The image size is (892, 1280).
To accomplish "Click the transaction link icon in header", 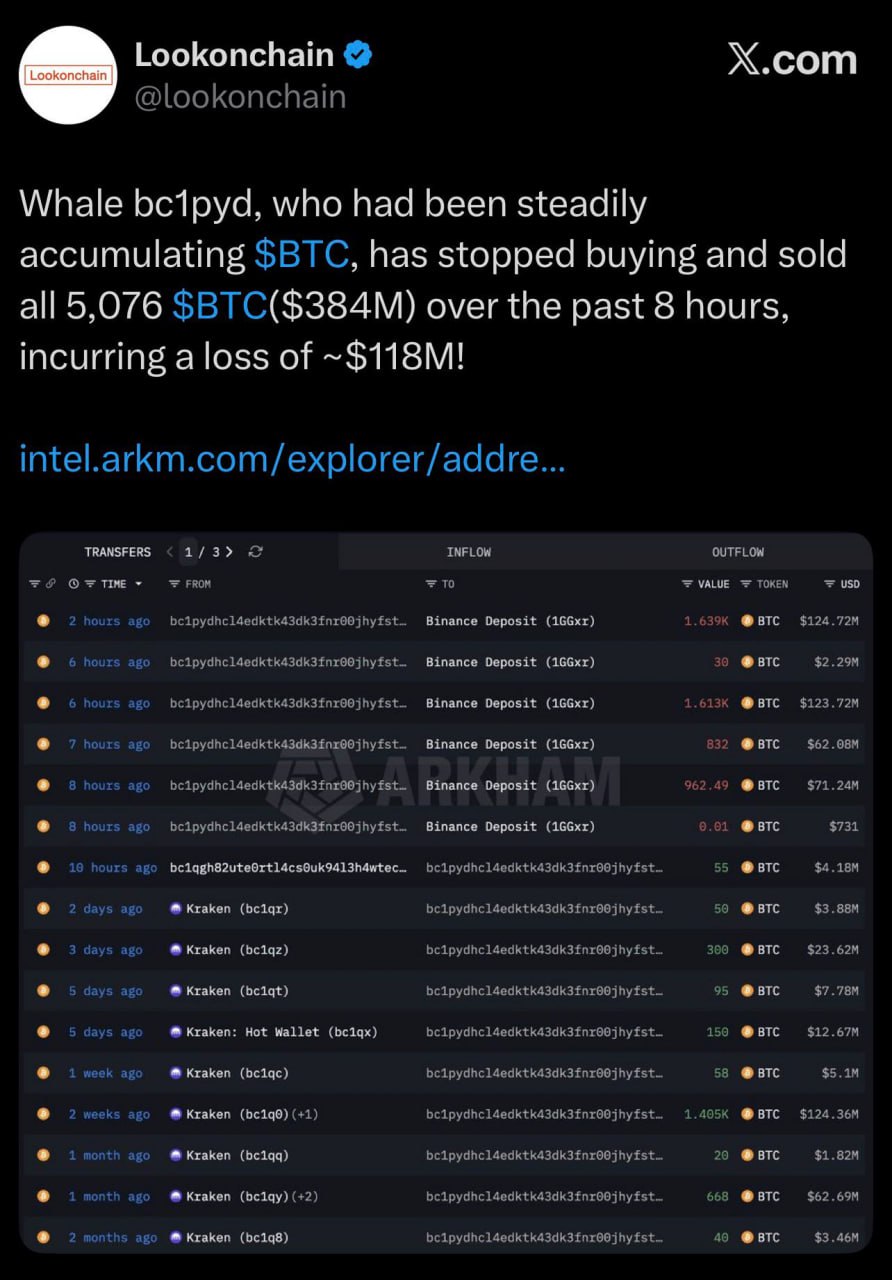I will pyautogui.click(x=50, y=584).
